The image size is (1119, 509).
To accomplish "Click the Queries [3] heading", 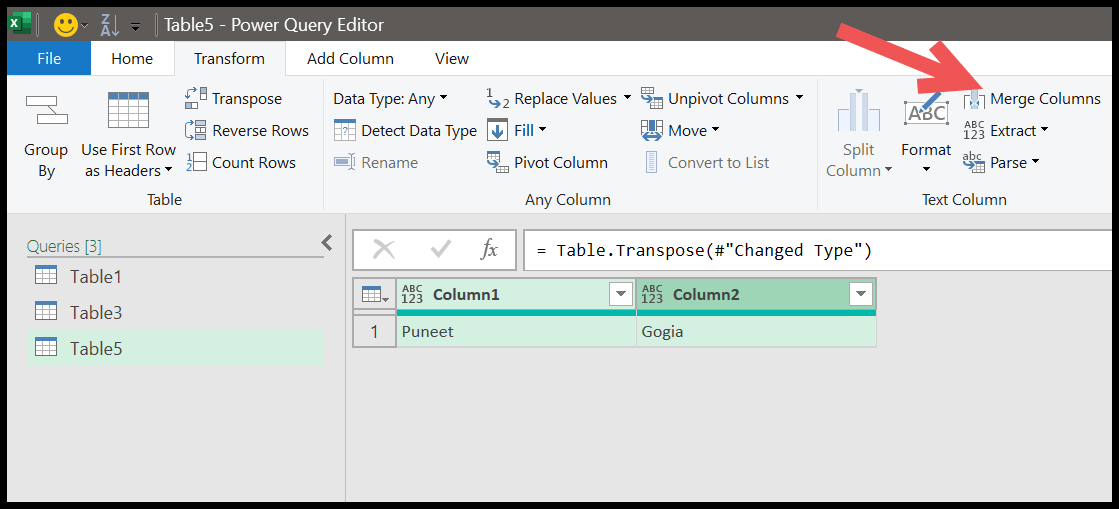I will (x=64, y=246).
